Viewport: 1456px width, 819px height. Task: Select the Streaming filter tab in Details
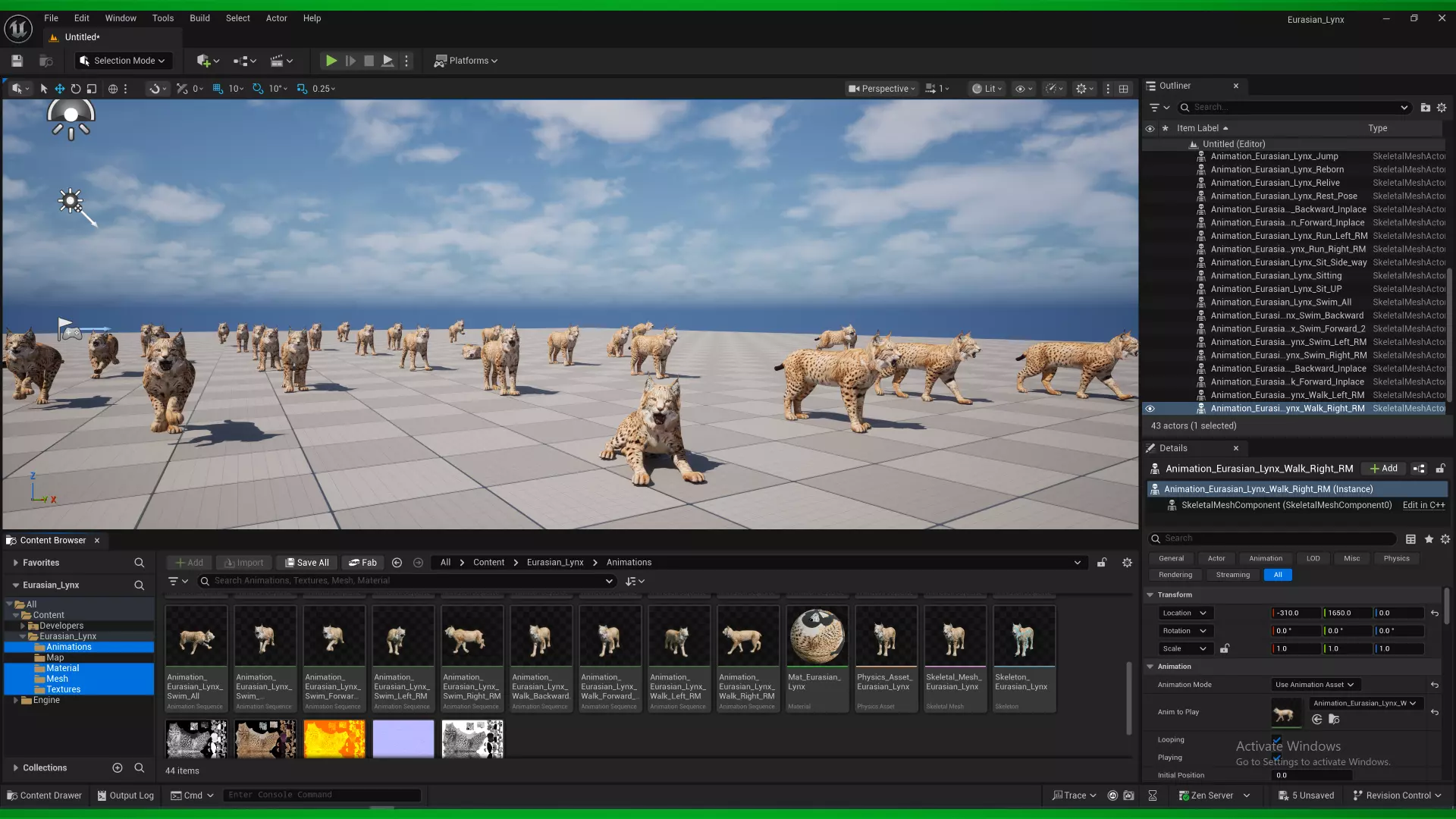click(1232, 575)
